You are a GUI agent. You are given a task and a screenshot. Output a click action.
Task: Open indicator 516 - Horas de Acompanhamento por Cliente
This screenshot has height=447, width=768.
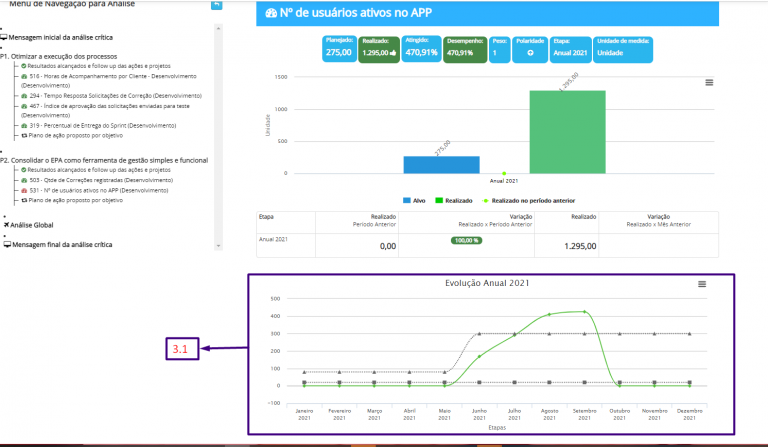click(x=109, y=81)
